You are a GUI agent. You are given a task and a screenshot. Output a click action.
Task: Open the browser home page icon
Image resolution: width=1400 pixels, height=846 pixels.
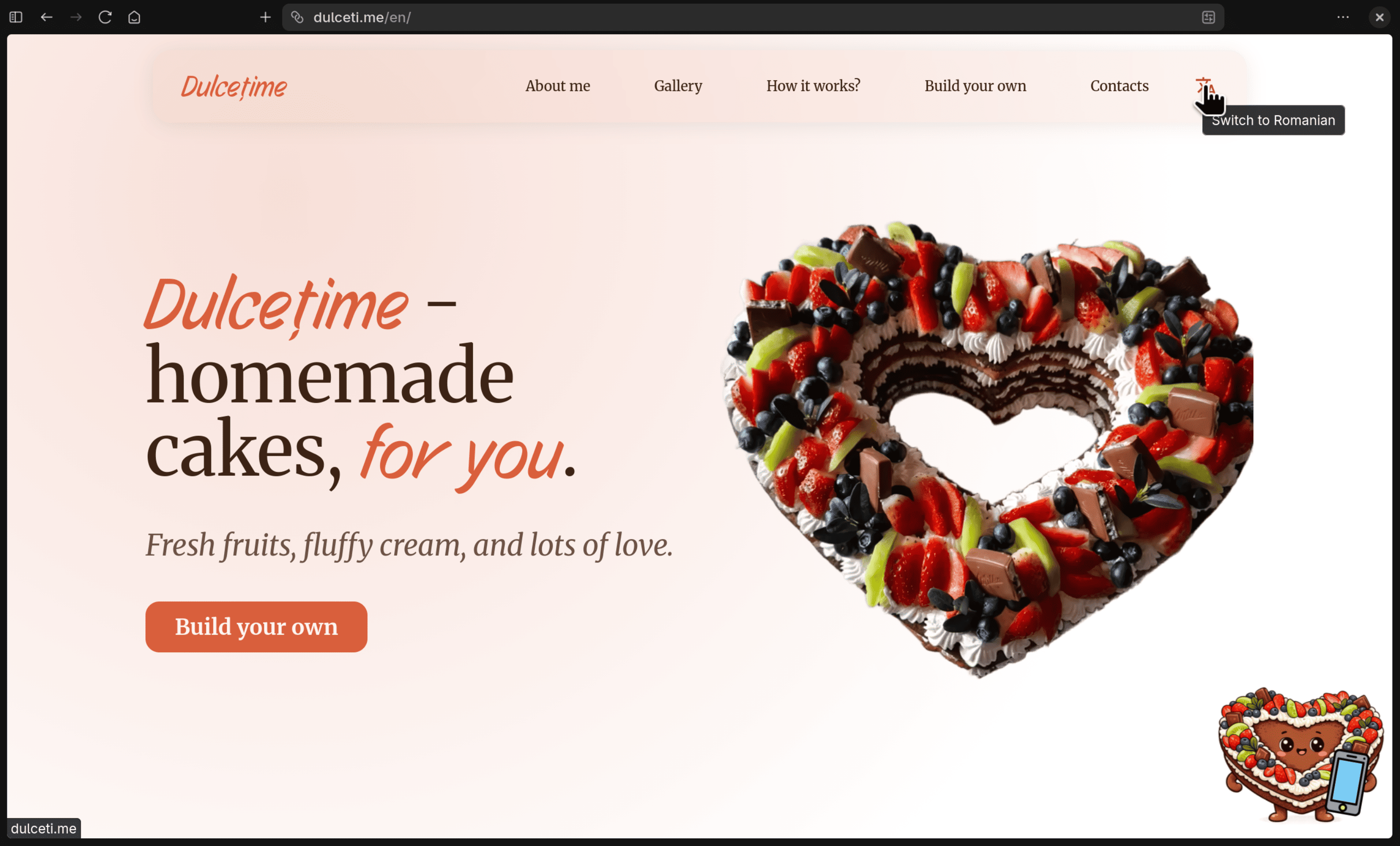[x=134, y=17]
